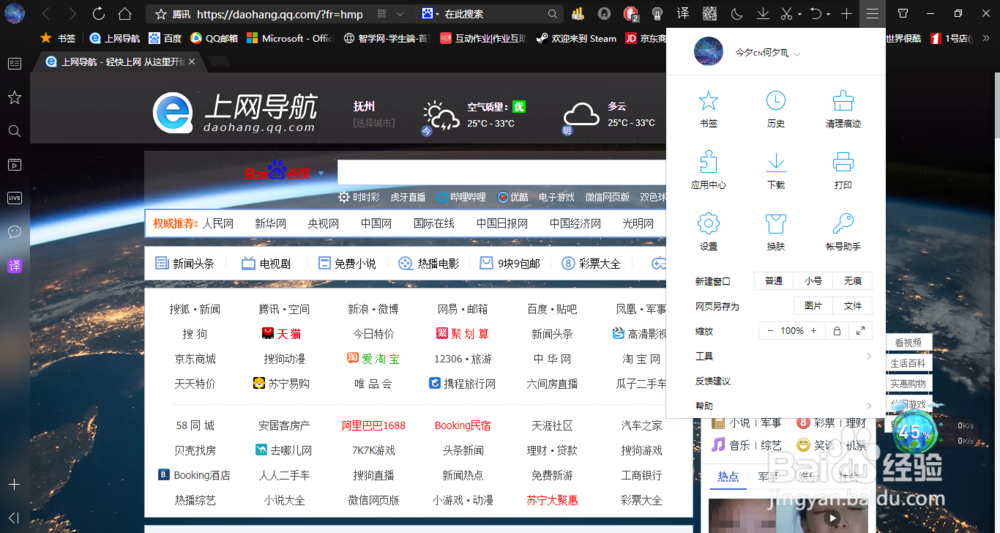Viewport: 1000px width, 533px height.
Task: Click the 45% floating accelerator ball
Action: pos(916,432)
